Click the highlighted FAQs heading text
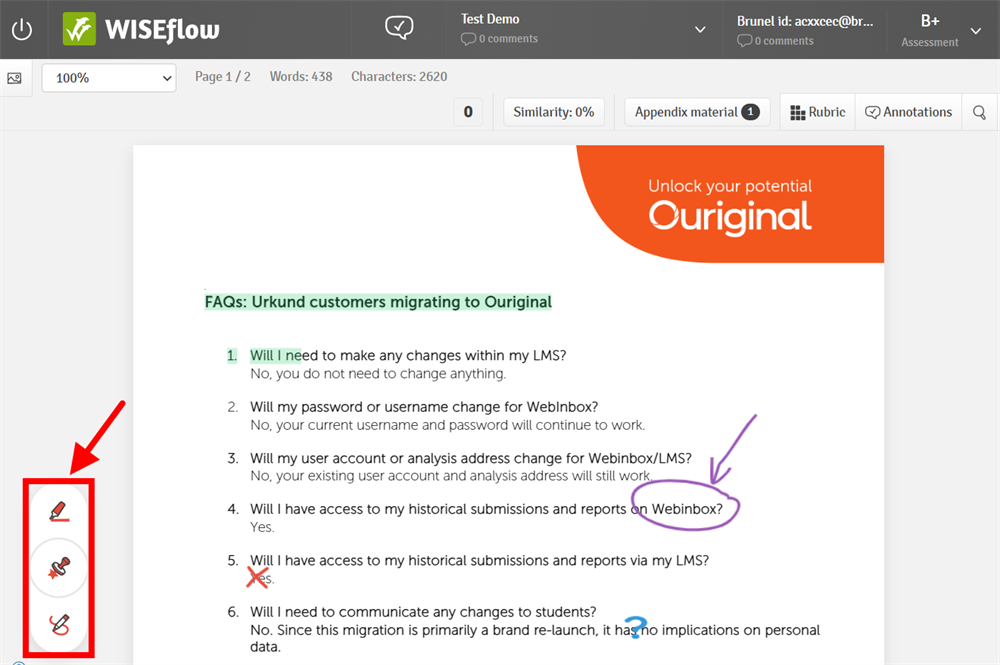This screenshot has width=1000, height=665. (378, 301)
